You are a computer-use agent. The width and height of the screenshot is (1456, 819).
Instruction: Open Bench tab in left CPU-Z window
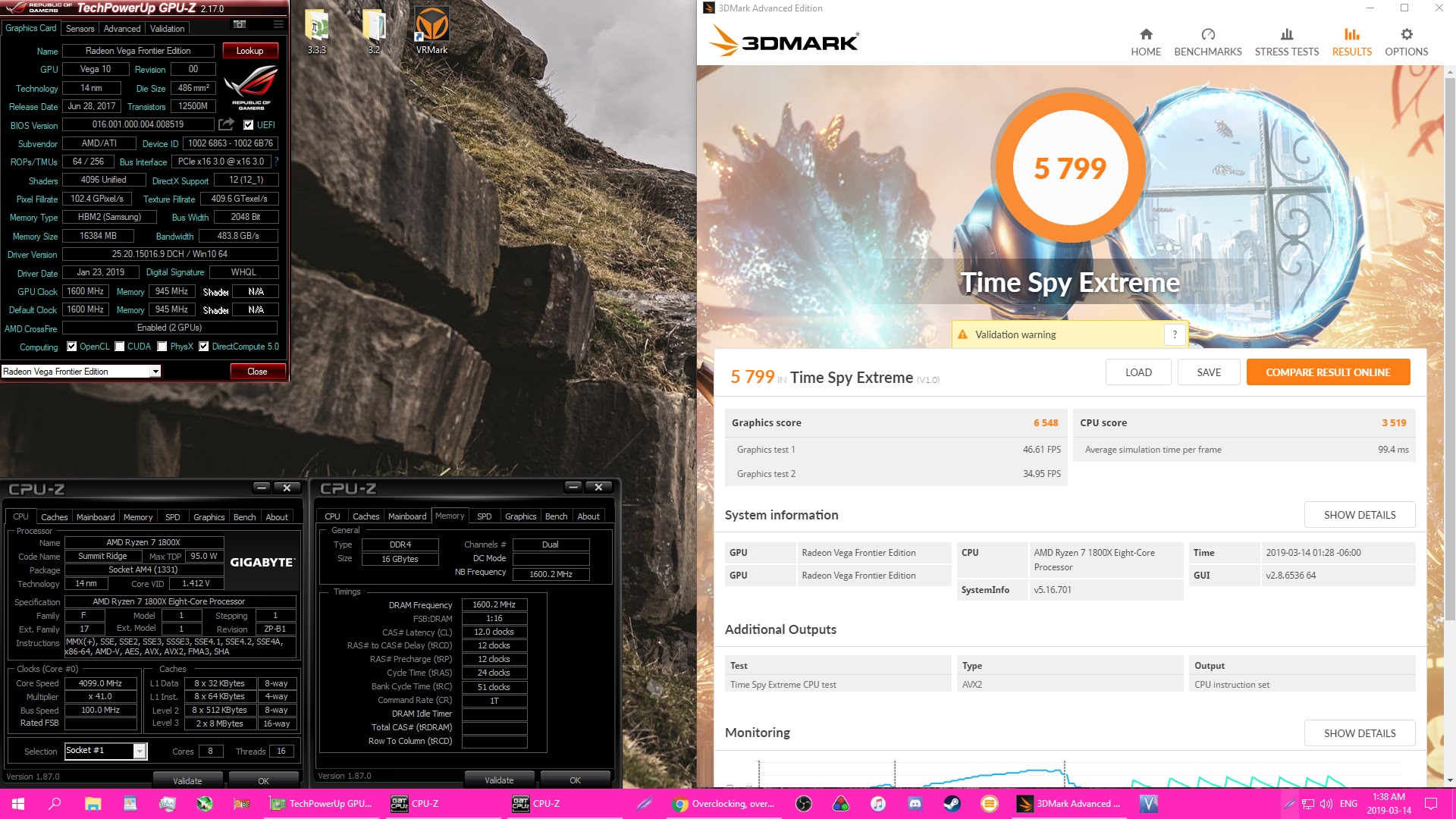click(244, 517)
